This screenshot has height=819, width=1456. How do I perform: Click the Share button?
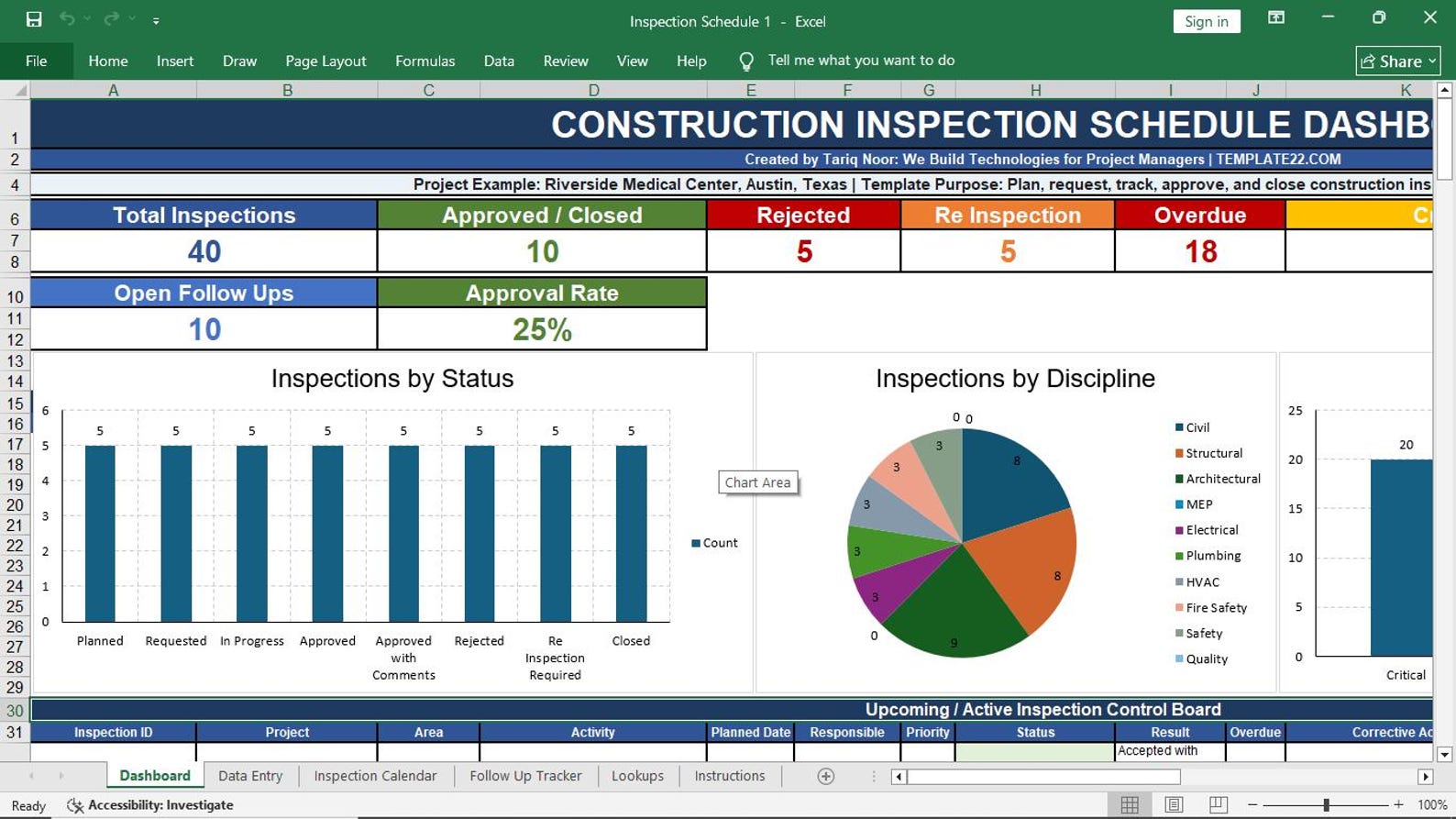click(x=1397, y=61)
